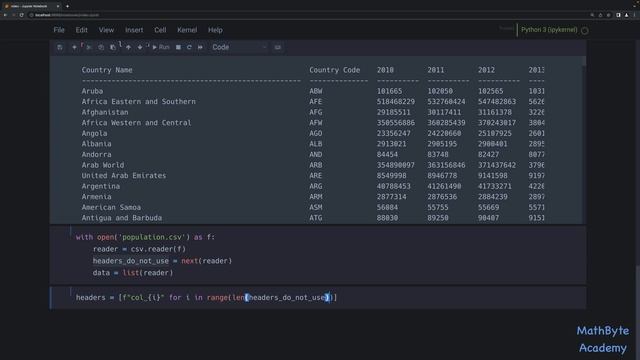
Task: Open the Insert menu
Action: 134,30
